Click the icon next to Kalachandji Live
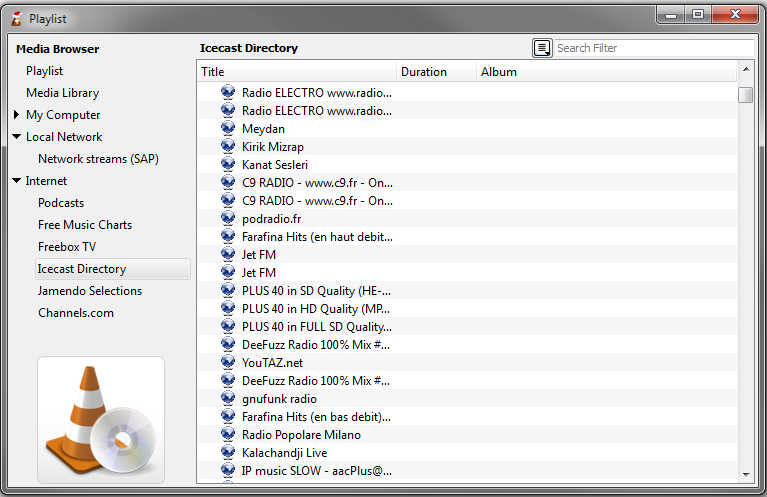Image resolution: width=767 pixels, height=497 pixels. point(228,453)
